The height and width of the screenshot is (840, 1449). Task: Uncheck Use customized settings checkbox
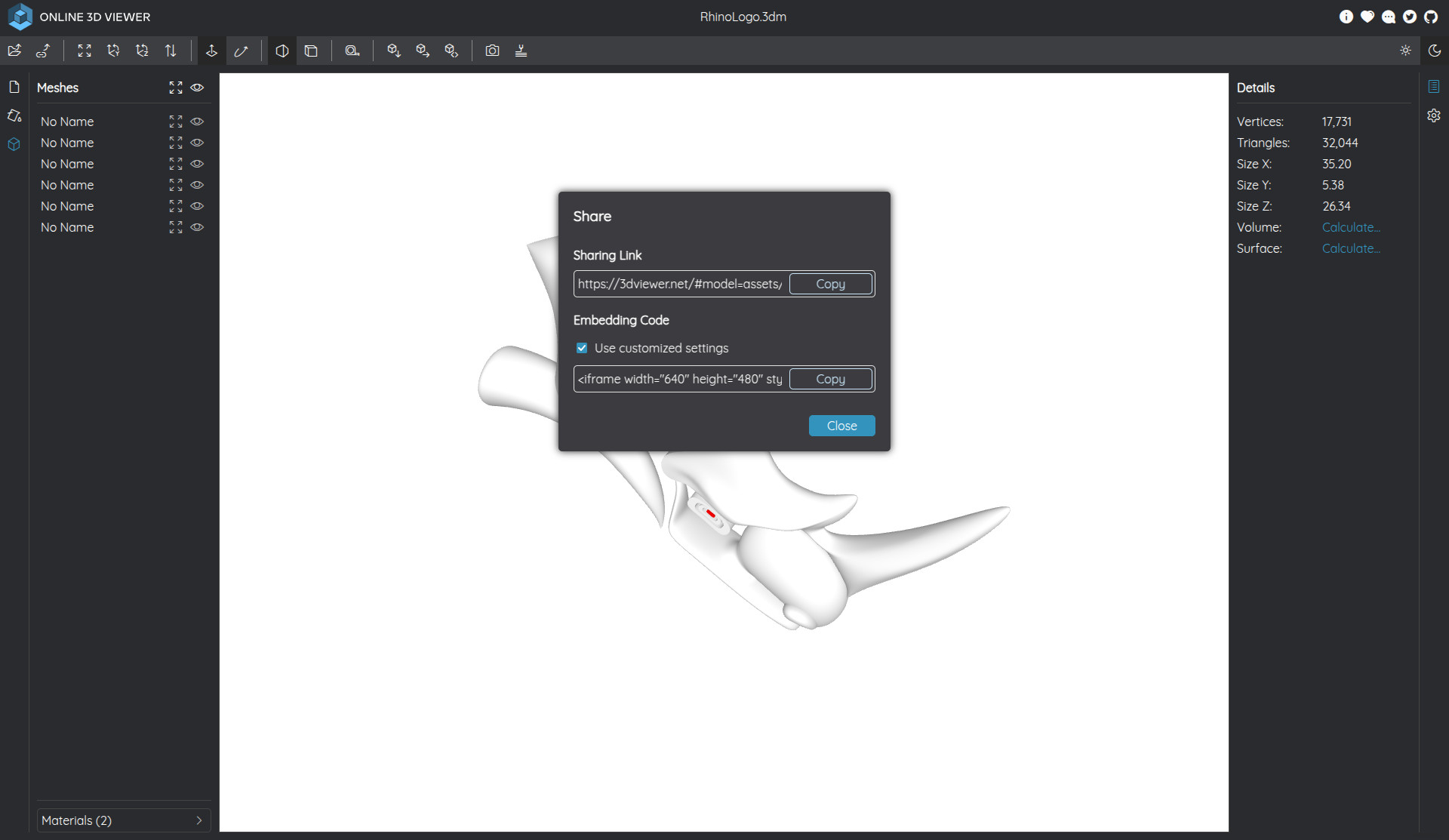click(582, 348)
